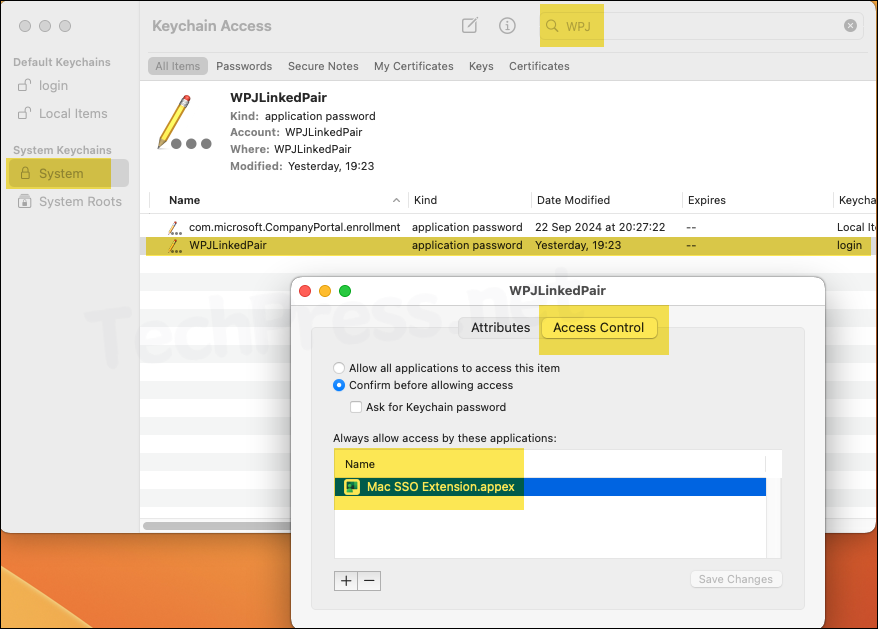Select the login keychain
The width and height of the screenshot is (878, 629).
(53, 86)
